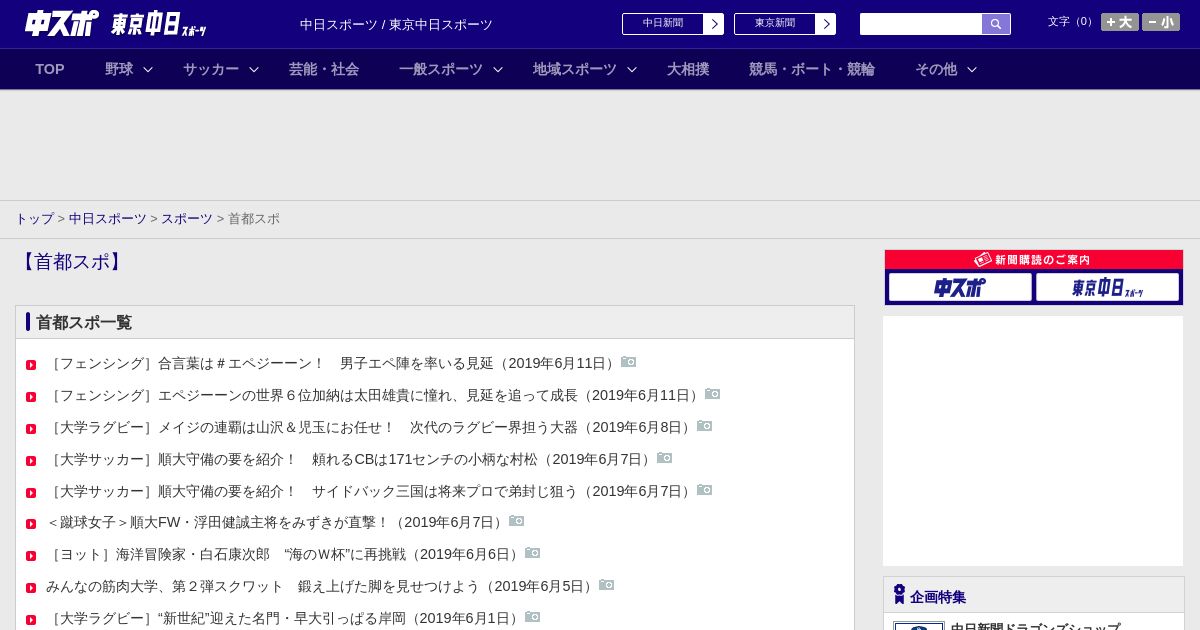
Task: Open the 競馬・ボート・競輪 menu item
Action: click(812, 69)
